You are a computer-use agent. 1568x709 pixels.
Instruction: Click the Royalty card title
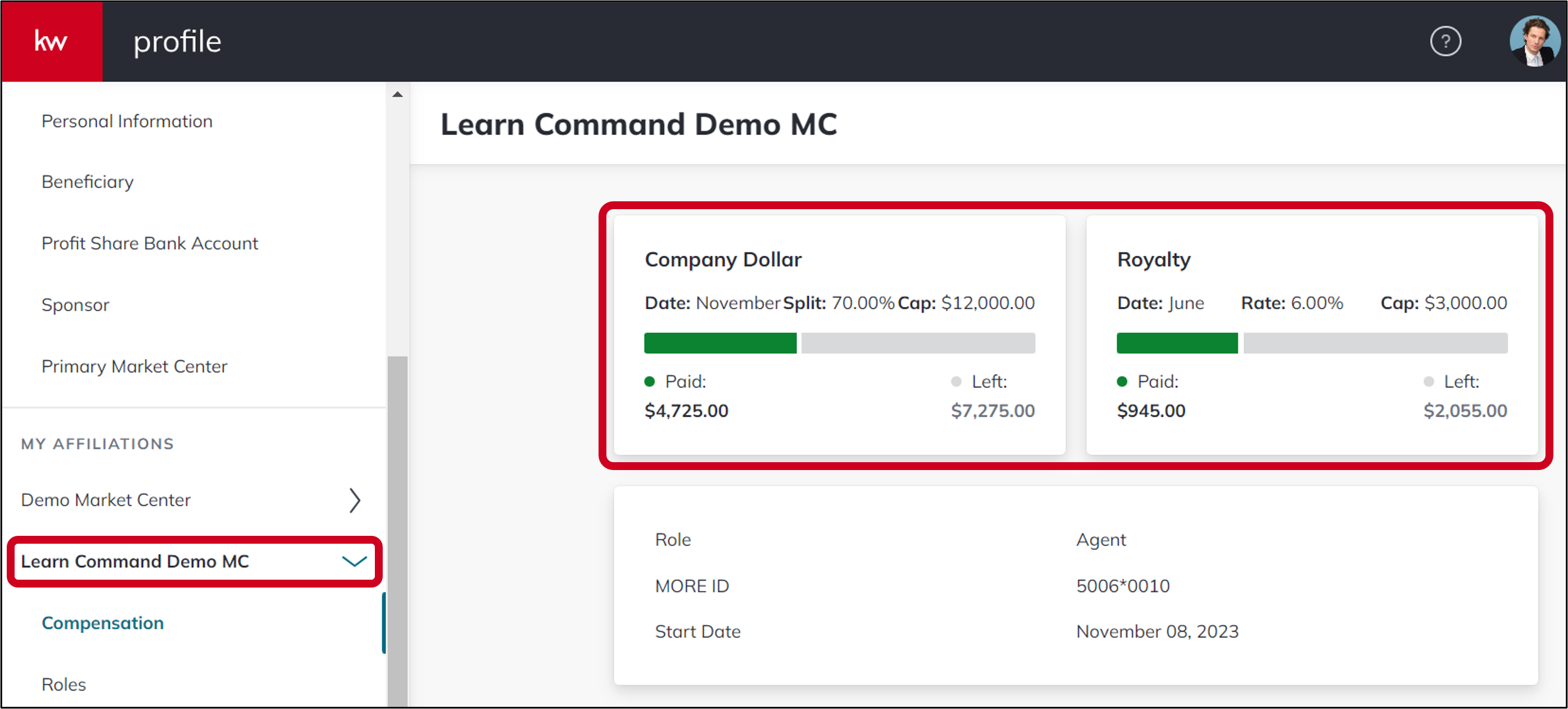[1153, 260]
